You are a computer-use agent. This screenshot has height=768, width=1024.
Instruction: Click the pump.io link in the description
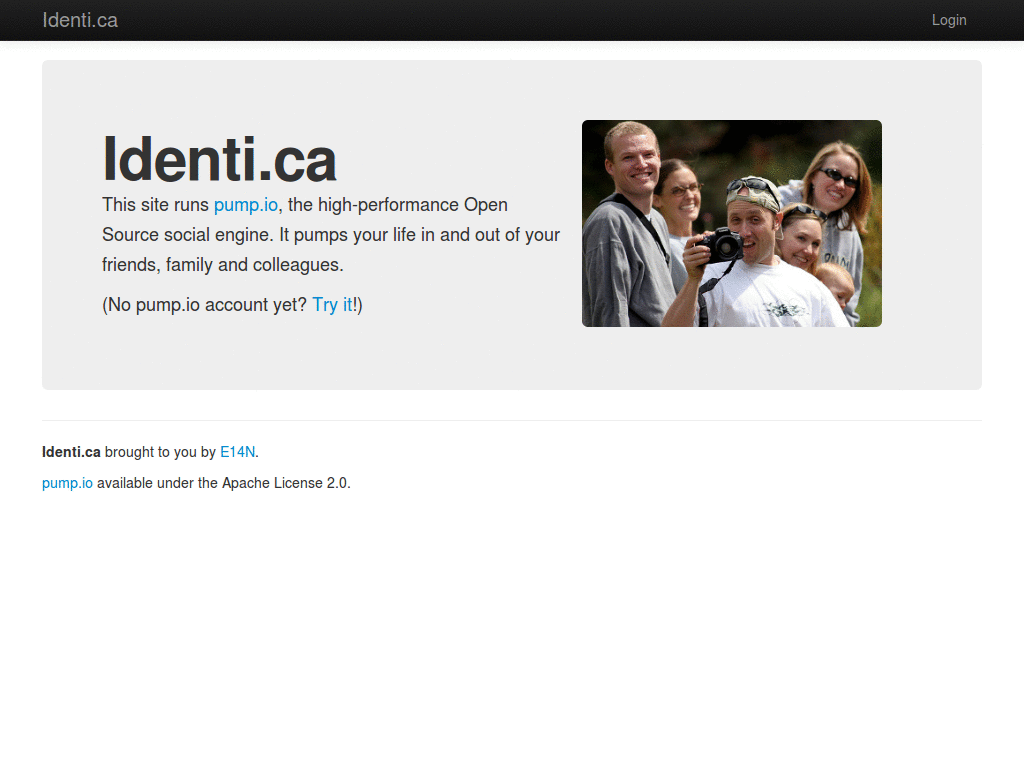click(x=246, y=204)
